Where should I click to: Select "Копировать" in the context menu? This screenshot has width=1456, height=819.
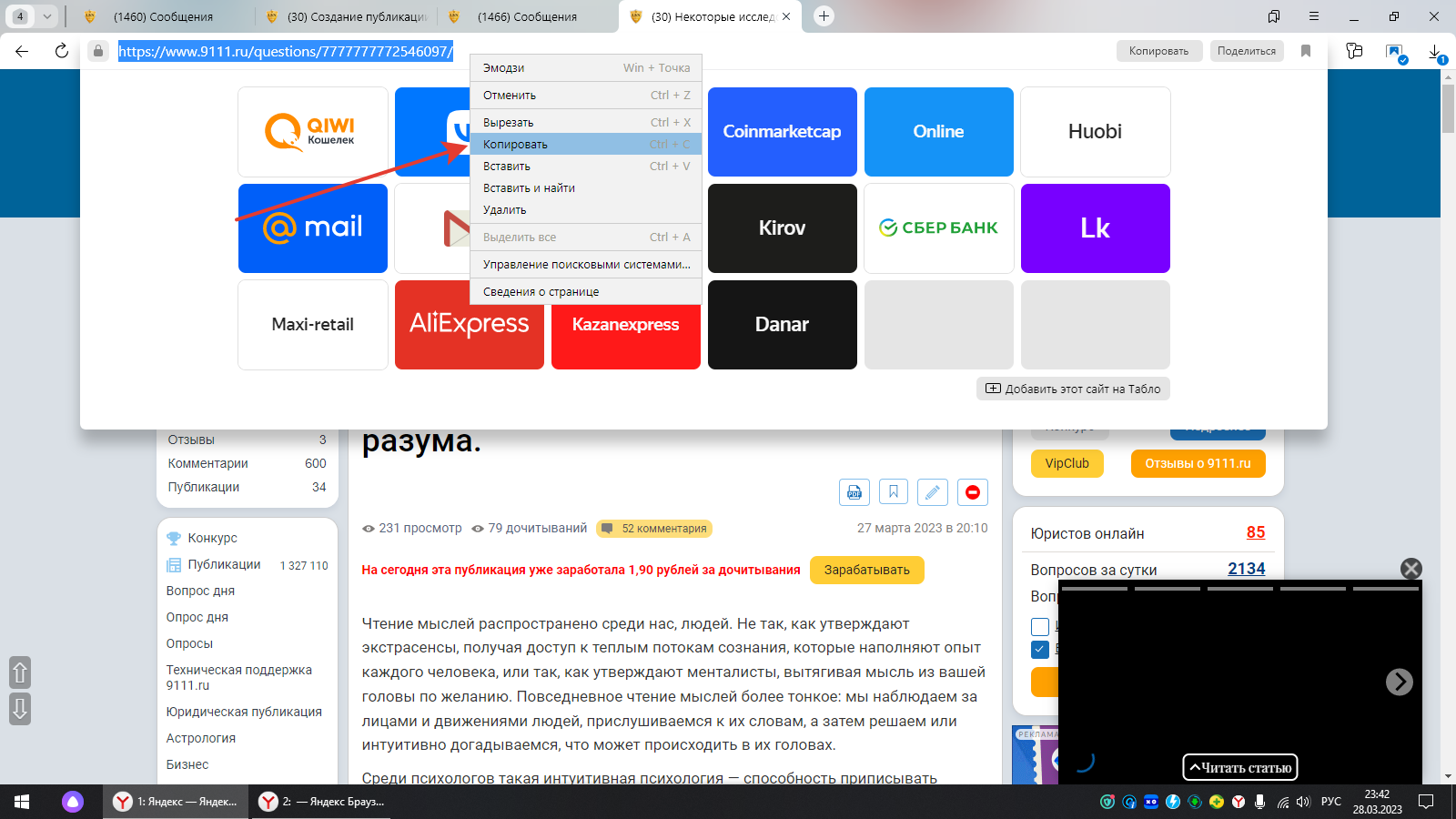515,145
